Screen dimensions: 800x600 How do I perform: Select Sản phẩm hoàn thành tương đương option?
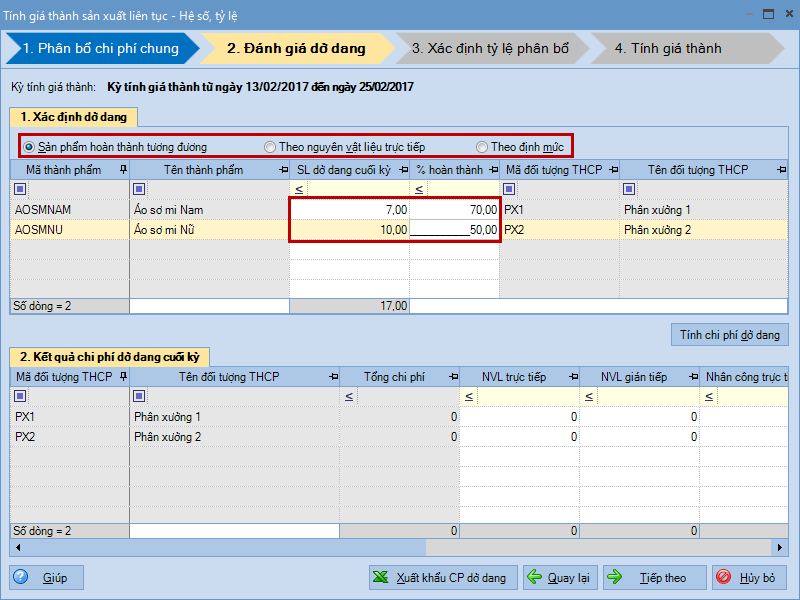(30, 147)
